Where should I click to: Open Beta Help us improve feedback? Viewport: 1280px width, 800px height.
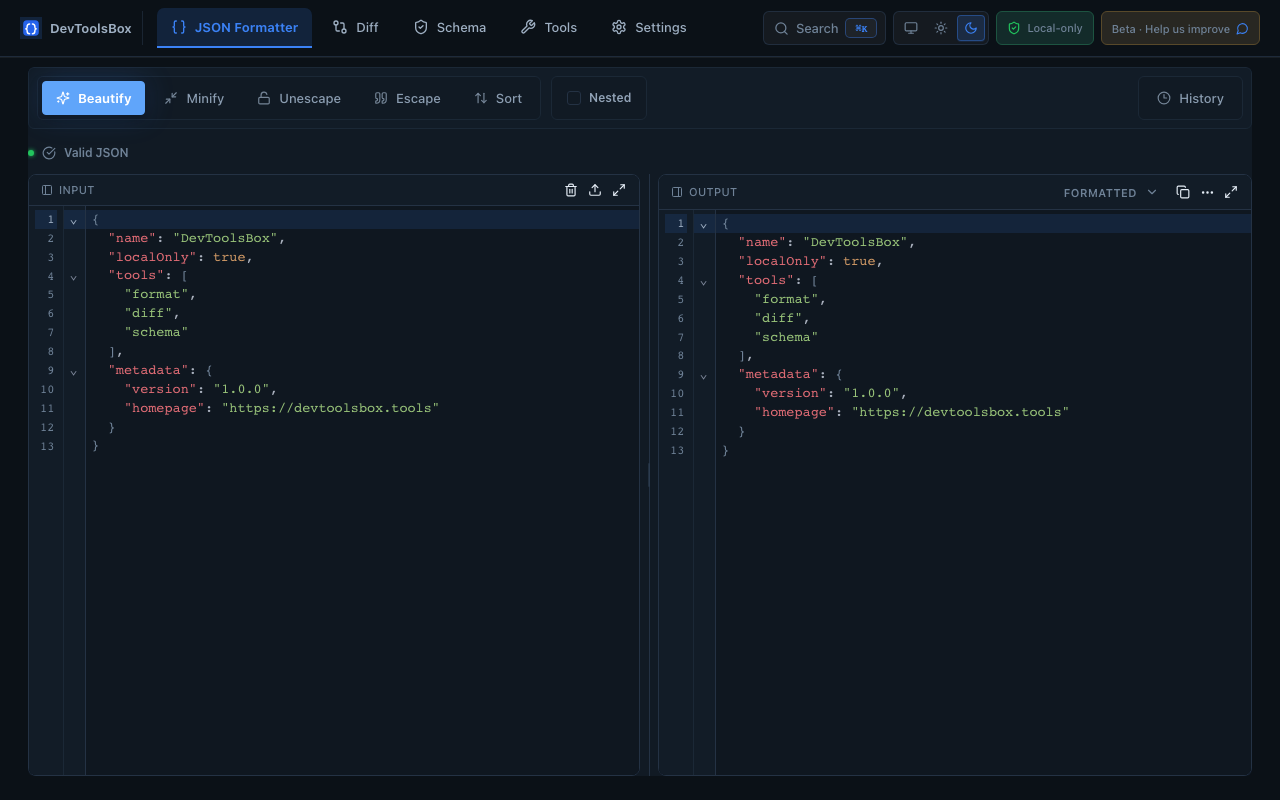pos(1180,28)
